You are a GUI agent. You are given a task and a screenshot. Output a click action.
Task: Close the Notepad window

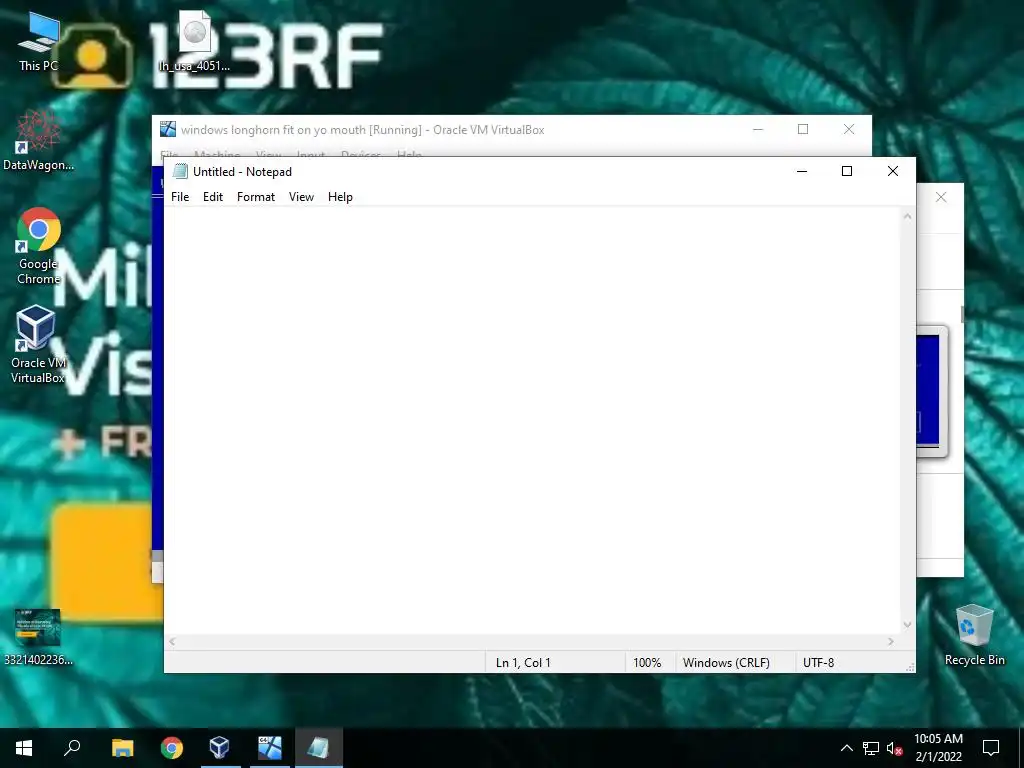pyautogui.click(x=893, y=171)
